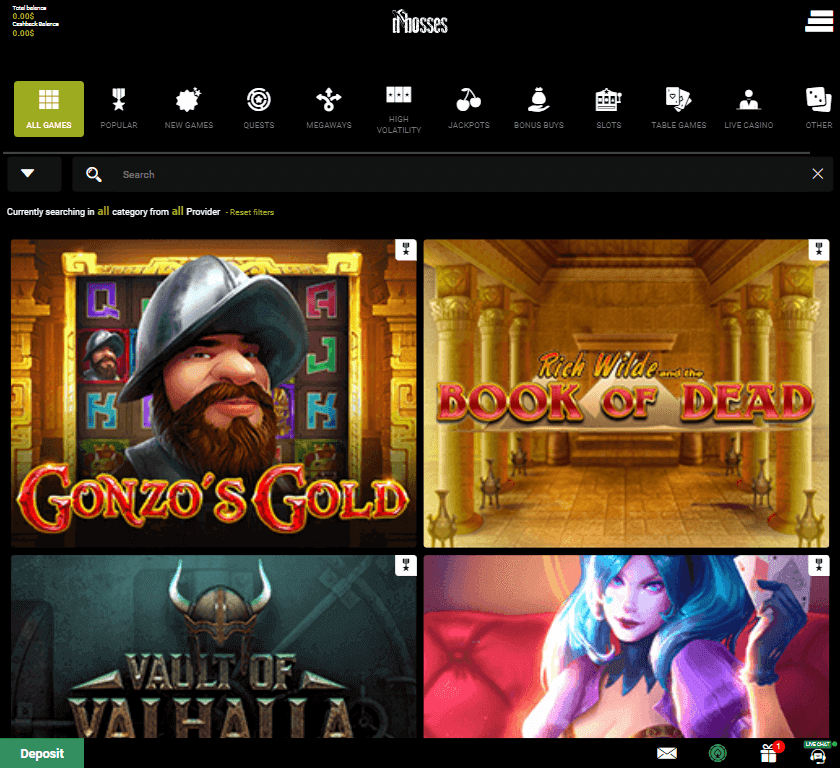The height and width of the screenshot is (768, 840).
Task: Open the Book of Dead game
Action: pyautogui.click(x=626, y=393)
